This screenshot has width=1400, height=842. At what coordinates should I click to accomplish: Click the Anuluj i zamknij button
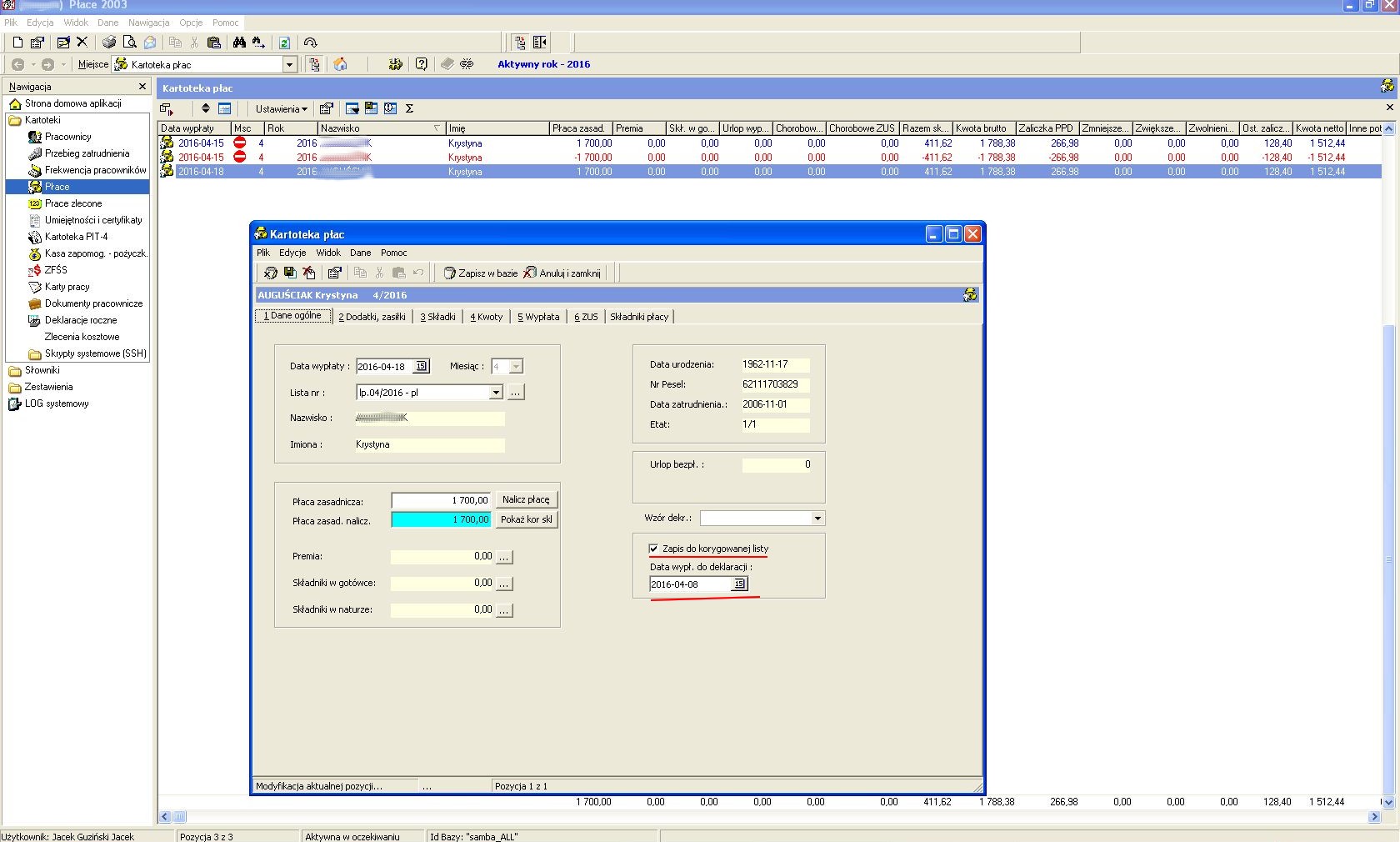562,273
